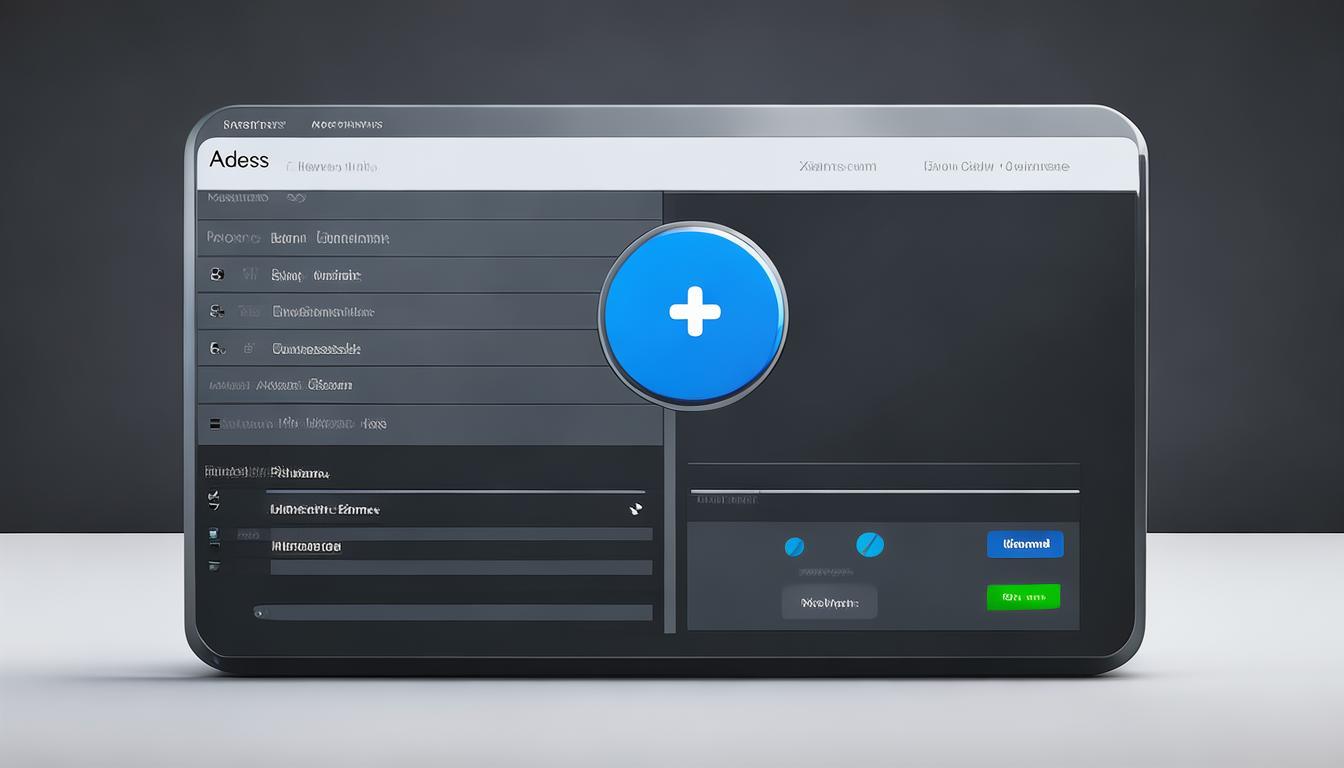
Task: Click the middle icon in lower-left panel
Action: coord(213,537)
